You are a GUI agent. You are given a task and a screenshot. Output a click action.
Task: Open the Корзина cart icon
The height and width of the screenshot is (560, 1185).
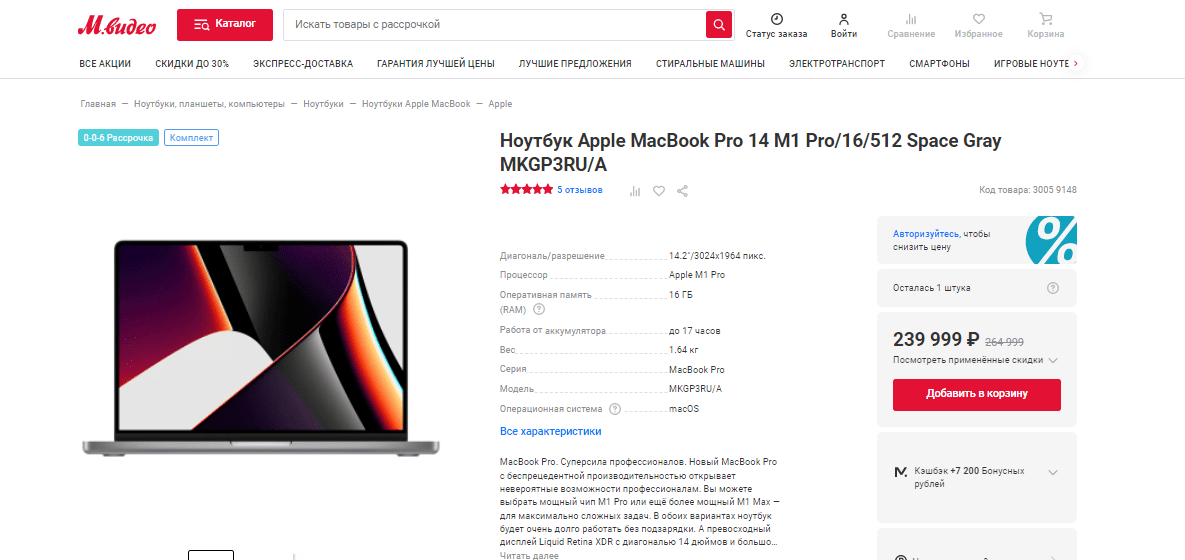coord(1045,19)
